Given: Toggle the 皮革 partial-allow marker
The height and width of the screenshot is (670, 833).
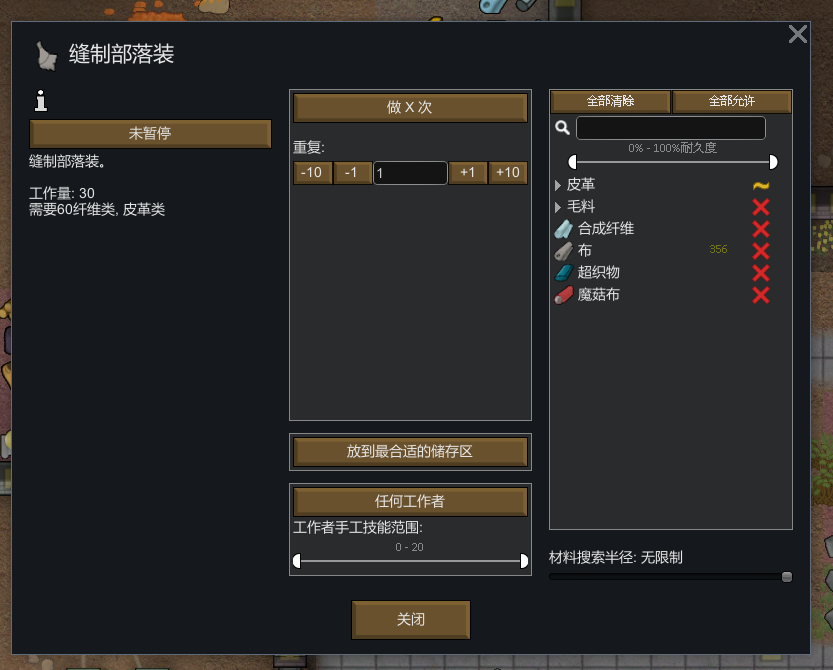Looking at the screenshot, I should pyautogui.click(x=761, y=185).
